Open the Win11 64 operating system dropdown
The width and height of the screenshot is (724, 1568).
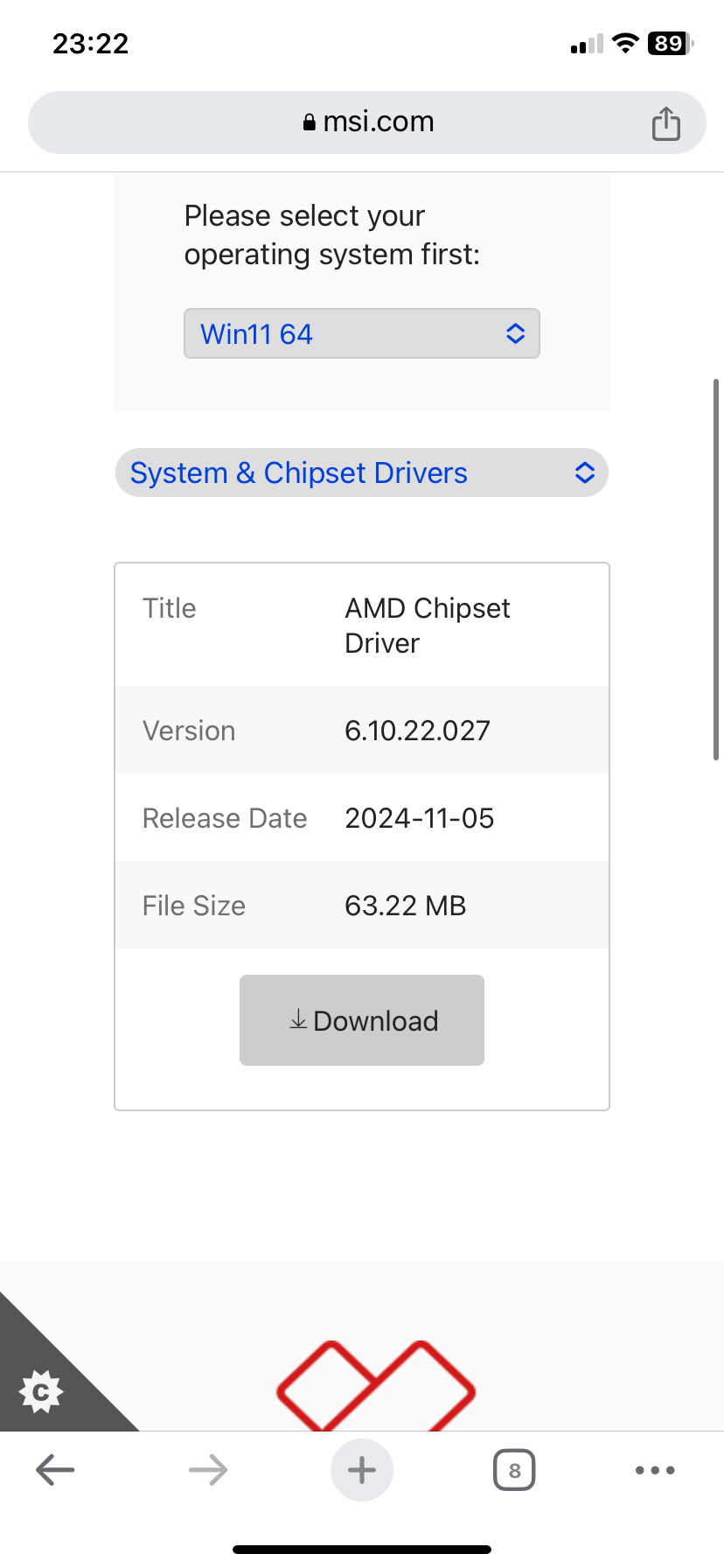(x=362, y=333)
